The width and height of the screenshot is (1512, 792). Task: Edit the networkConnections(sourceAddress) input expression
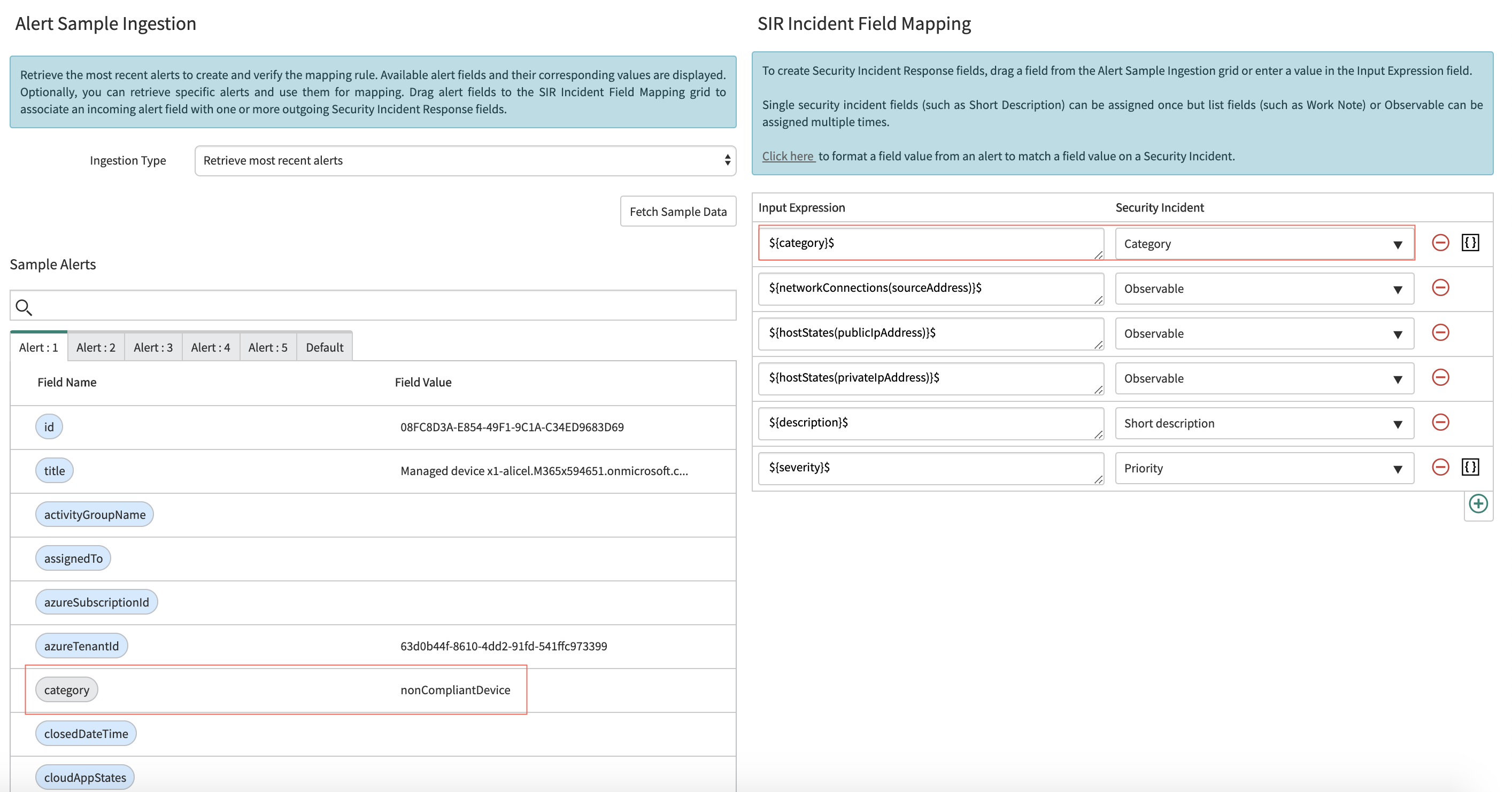click(x=931, y=289)
